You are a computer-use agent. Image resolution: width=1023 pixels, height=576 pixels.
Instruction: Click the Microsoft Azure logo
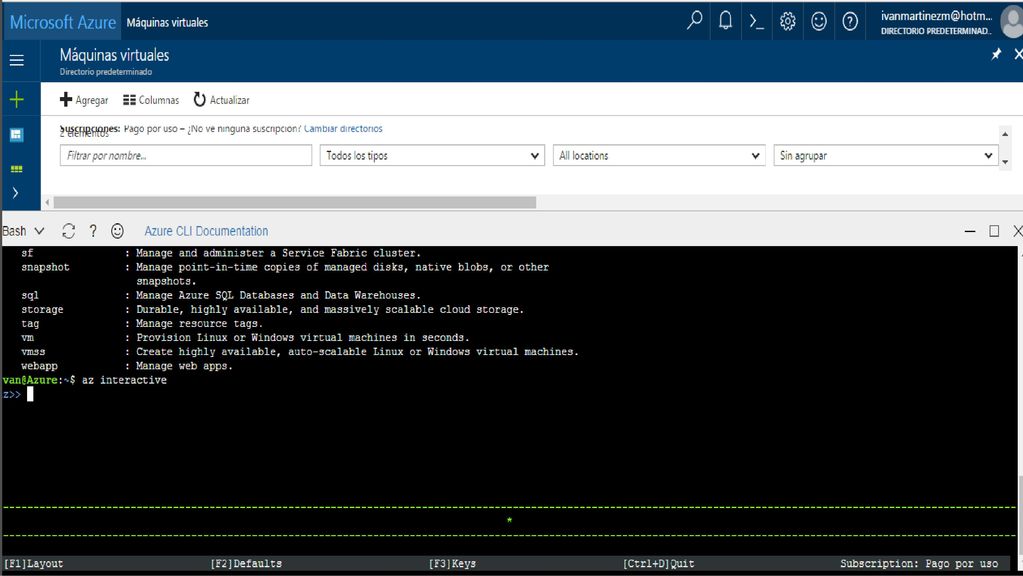(x=63, y=22)
